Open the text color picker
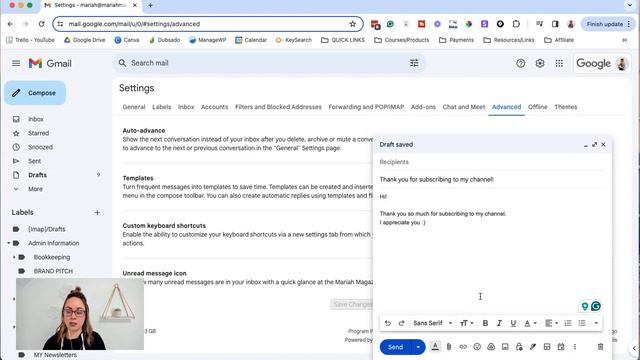This screenshot has height=360, width=640. coord(530,323)
